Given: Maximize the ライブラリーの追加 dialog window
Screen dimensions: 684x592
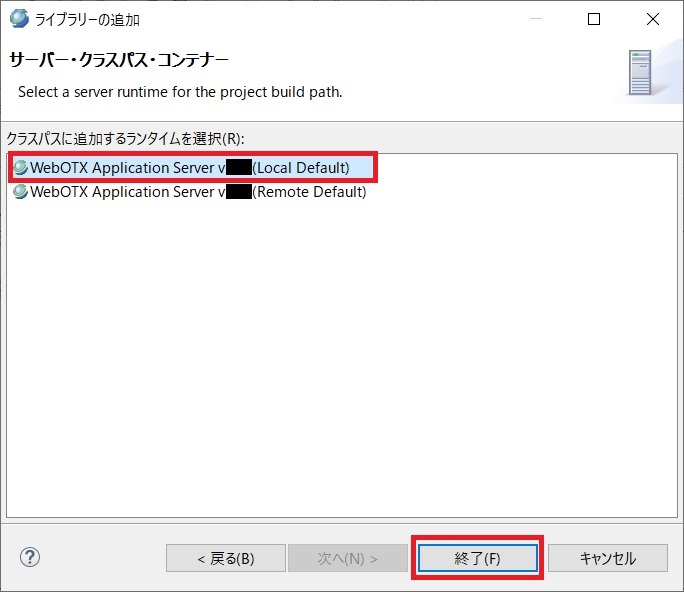Looking at the screenshot, I should (594, 19).
